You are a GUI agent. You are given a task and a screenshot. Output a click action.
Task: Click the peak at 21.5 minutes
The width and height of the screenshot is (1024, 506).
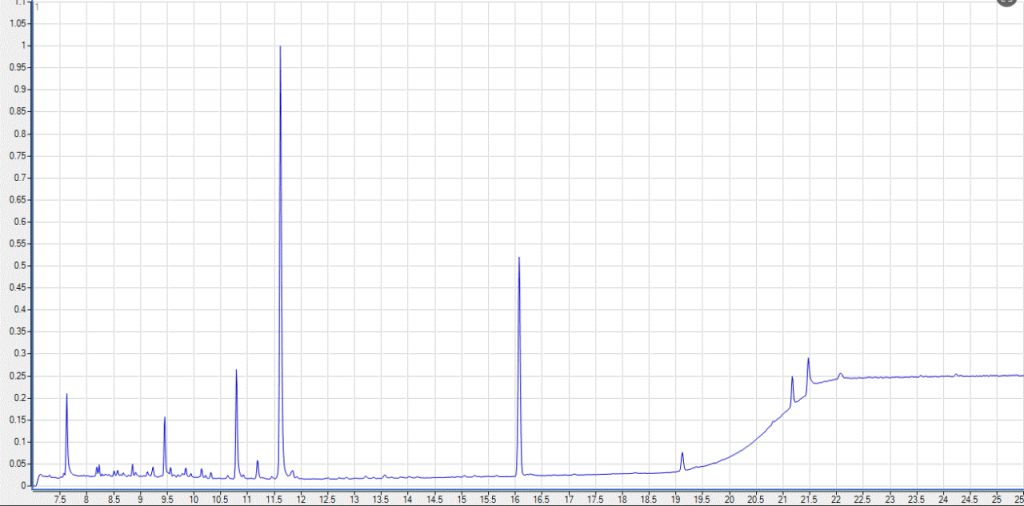(808, 359)
